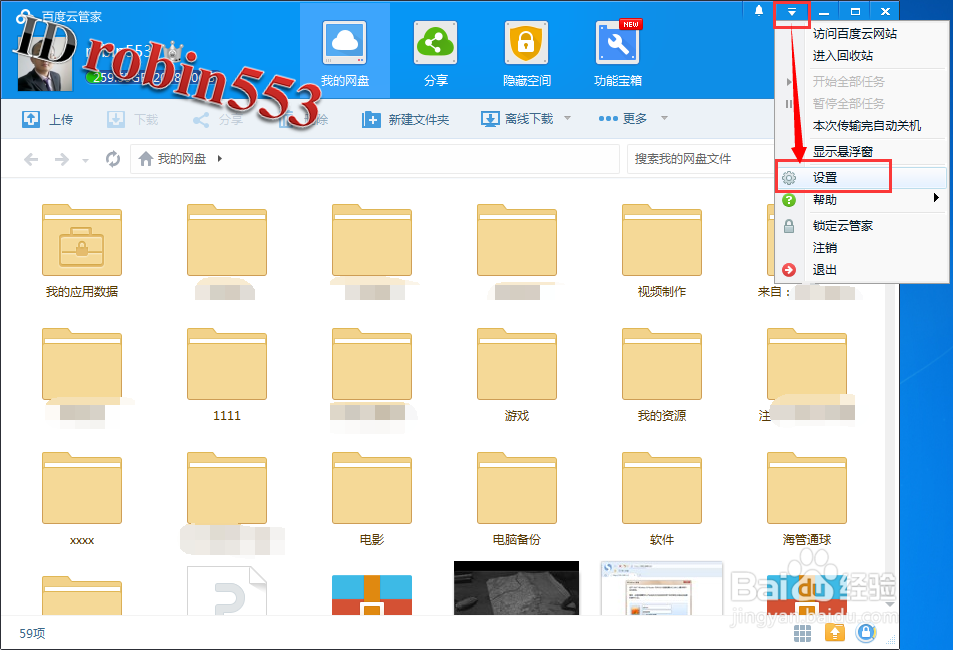
Task: Click the 新建文件夹 new folder button
Action: pyautogui.click(x=405, y=119)
